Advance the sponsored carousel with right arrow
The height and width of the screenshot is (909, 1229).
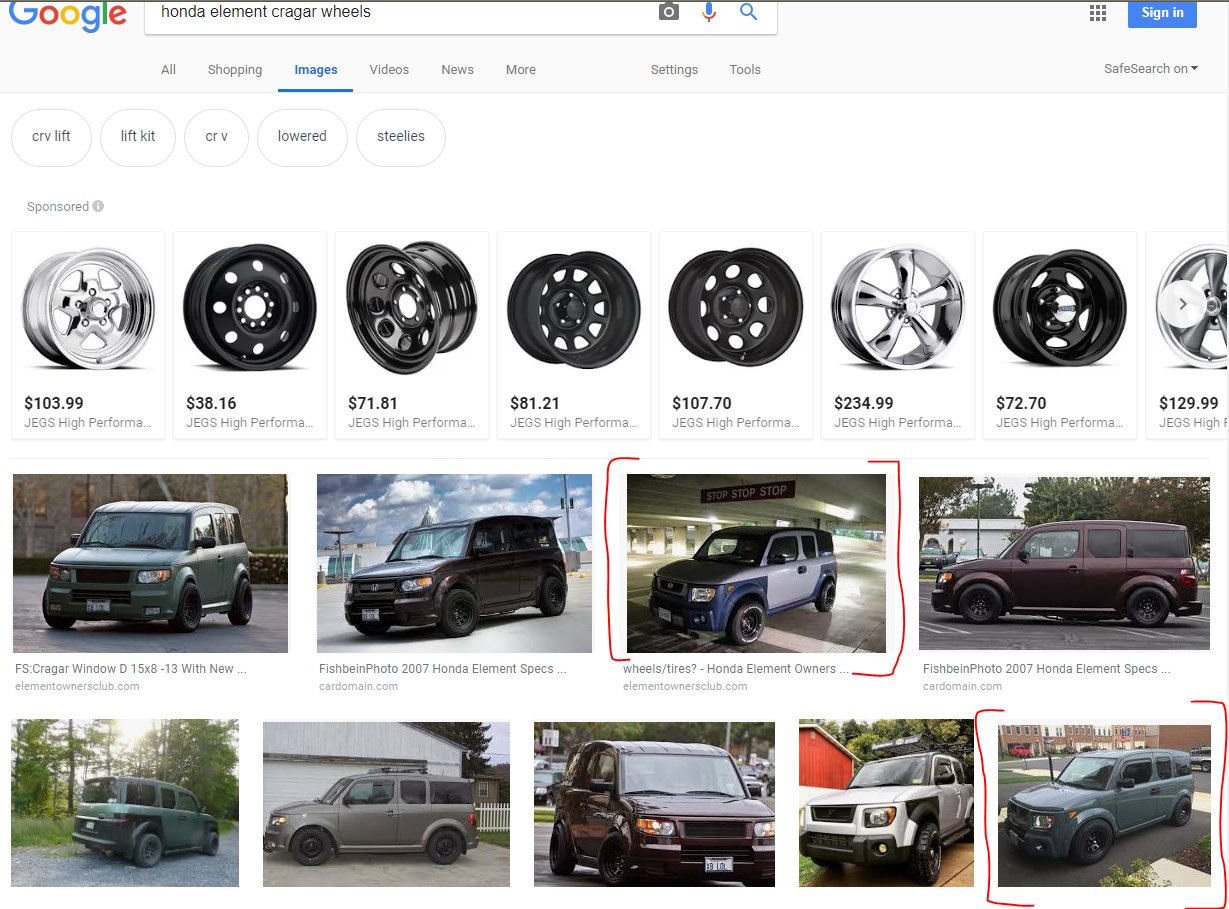click(1183, 303)
